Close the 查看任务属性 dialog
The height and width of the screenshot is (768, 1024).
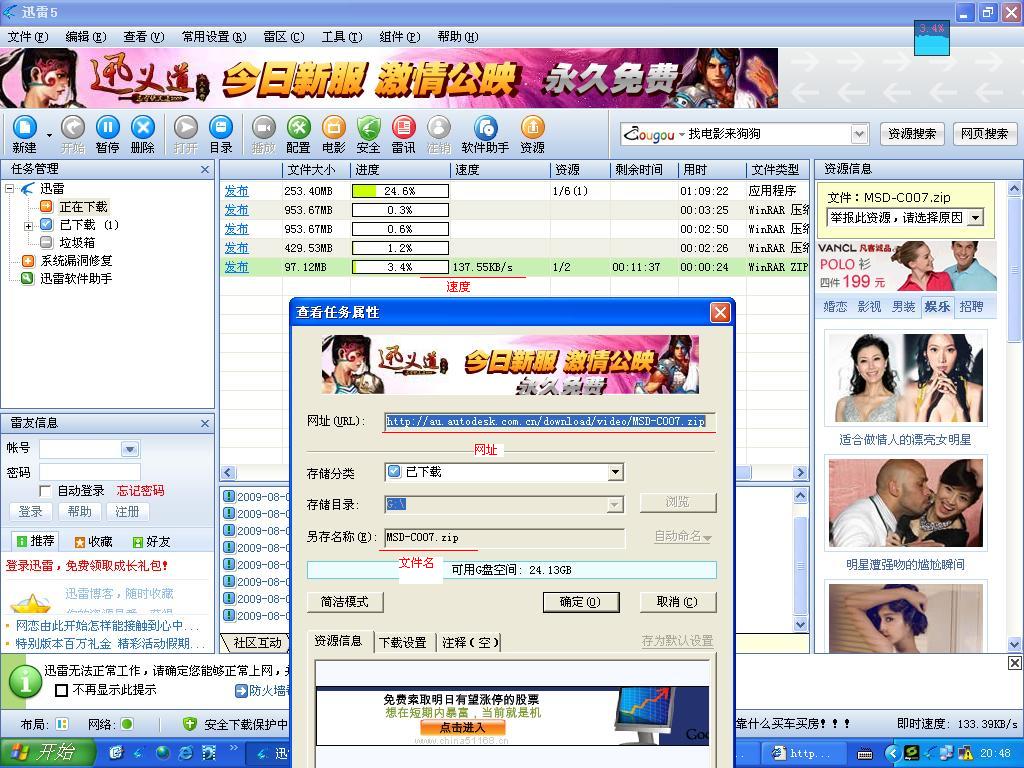point(720,313)
